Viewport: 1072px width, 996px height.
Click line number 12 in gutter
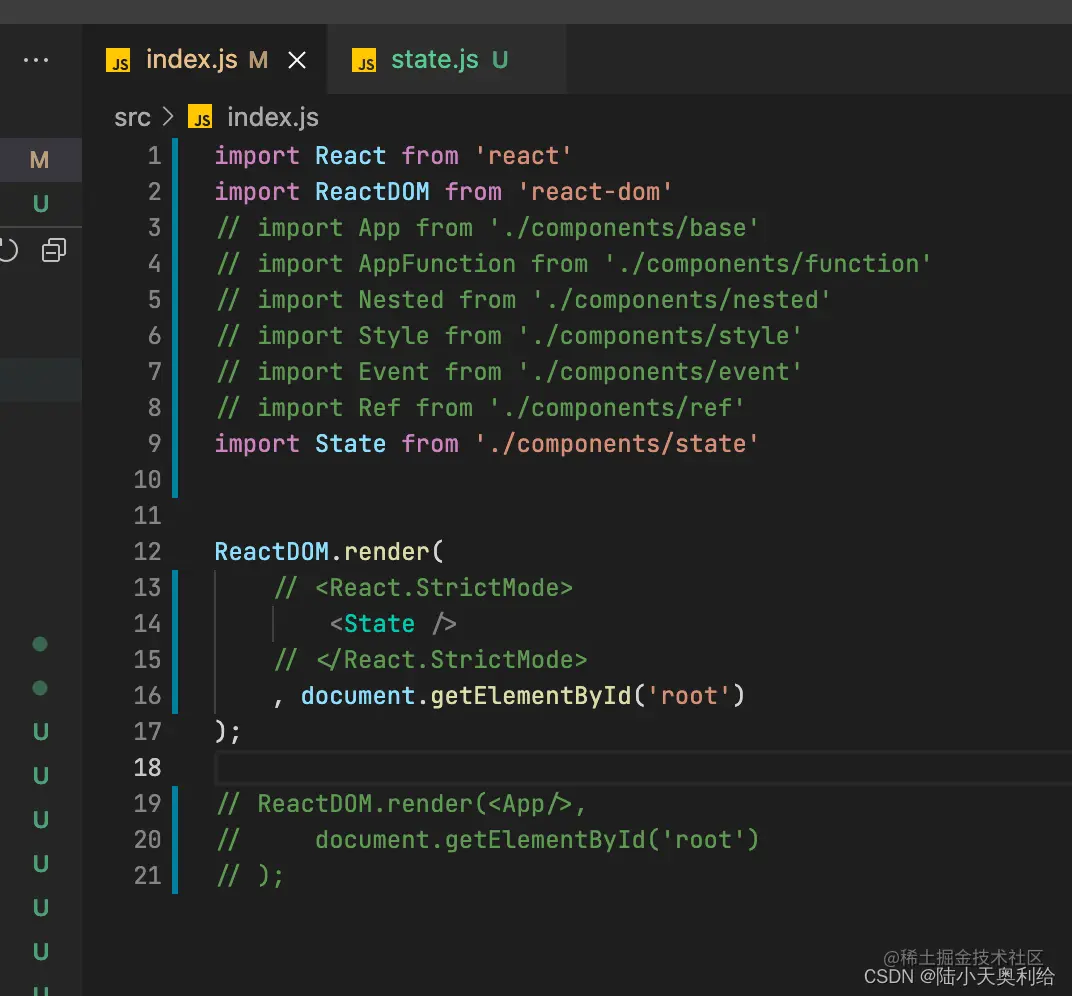pos(147,552)
